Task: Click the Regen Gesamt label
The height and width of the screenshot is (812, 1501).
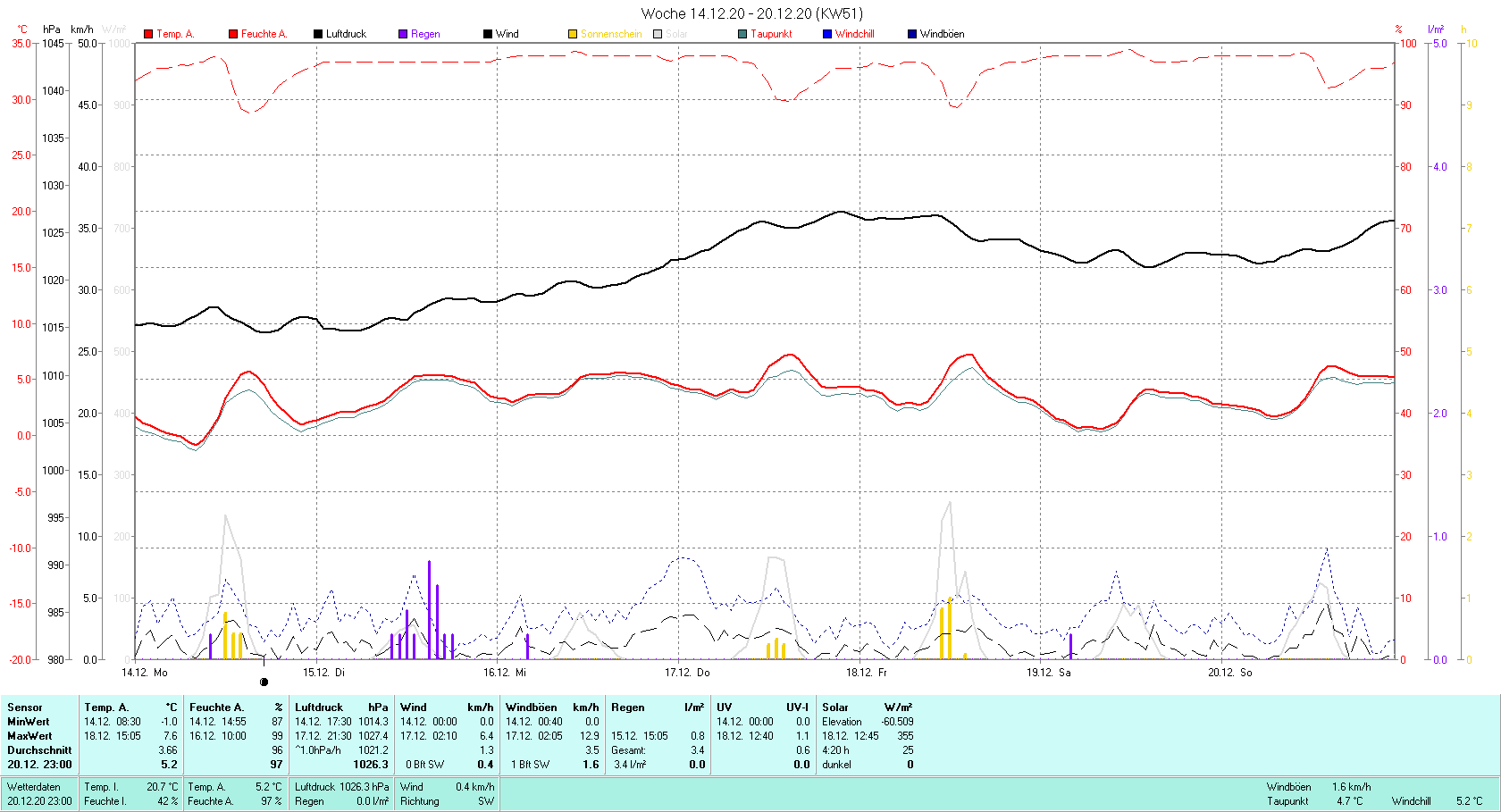Action: (x=629, y=749)
